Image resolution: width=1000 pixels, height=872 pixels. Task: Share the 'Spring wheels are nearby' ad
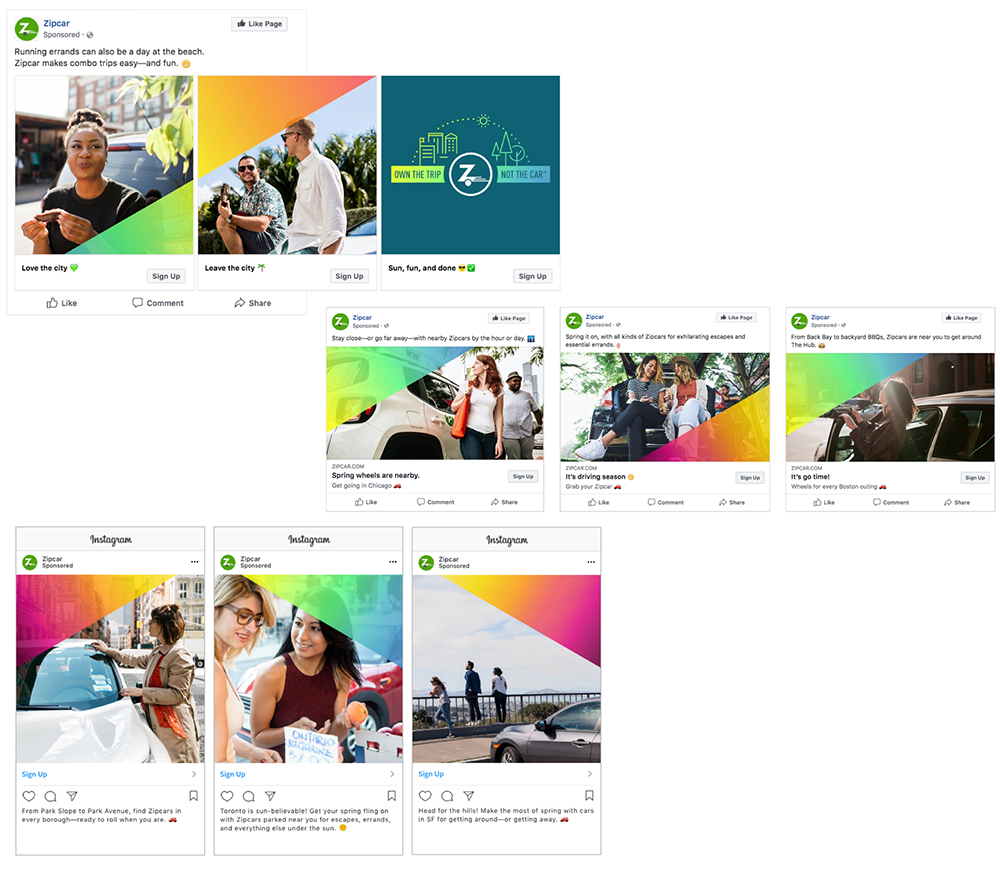pos(504,502)
